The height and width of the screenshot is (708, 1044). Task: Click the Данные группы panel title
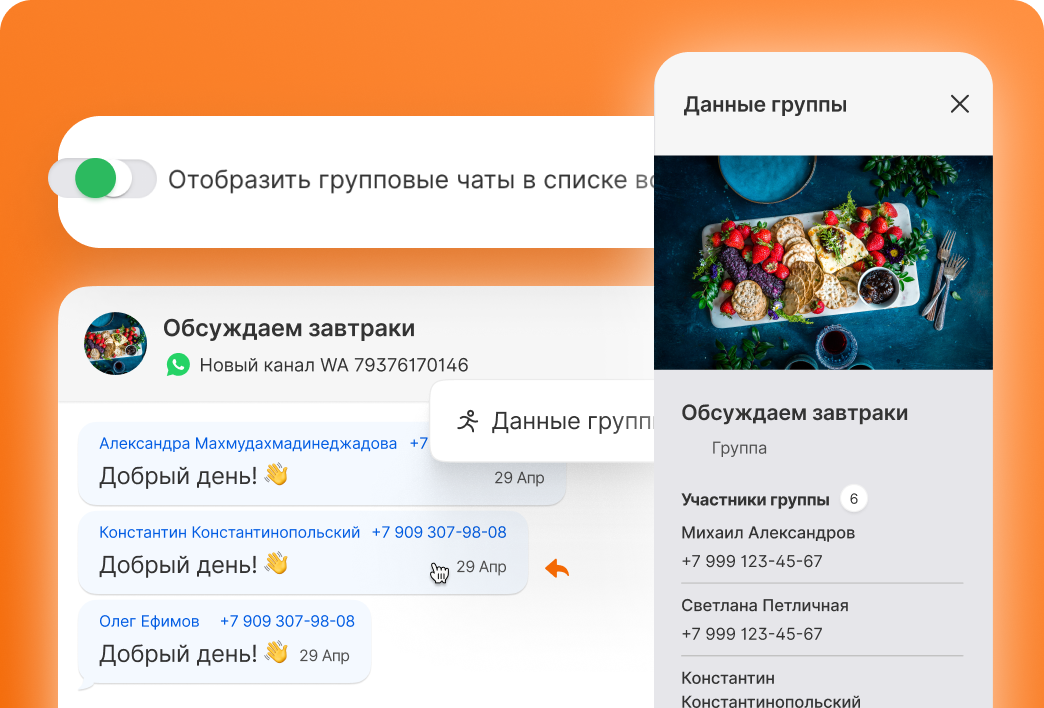[x=765, y=105]
